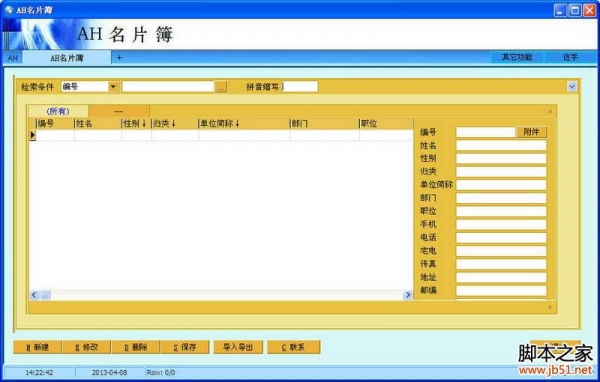600x382 pixels.
Task: Click the S 保存 button
Action: click(x=185, y=347)
